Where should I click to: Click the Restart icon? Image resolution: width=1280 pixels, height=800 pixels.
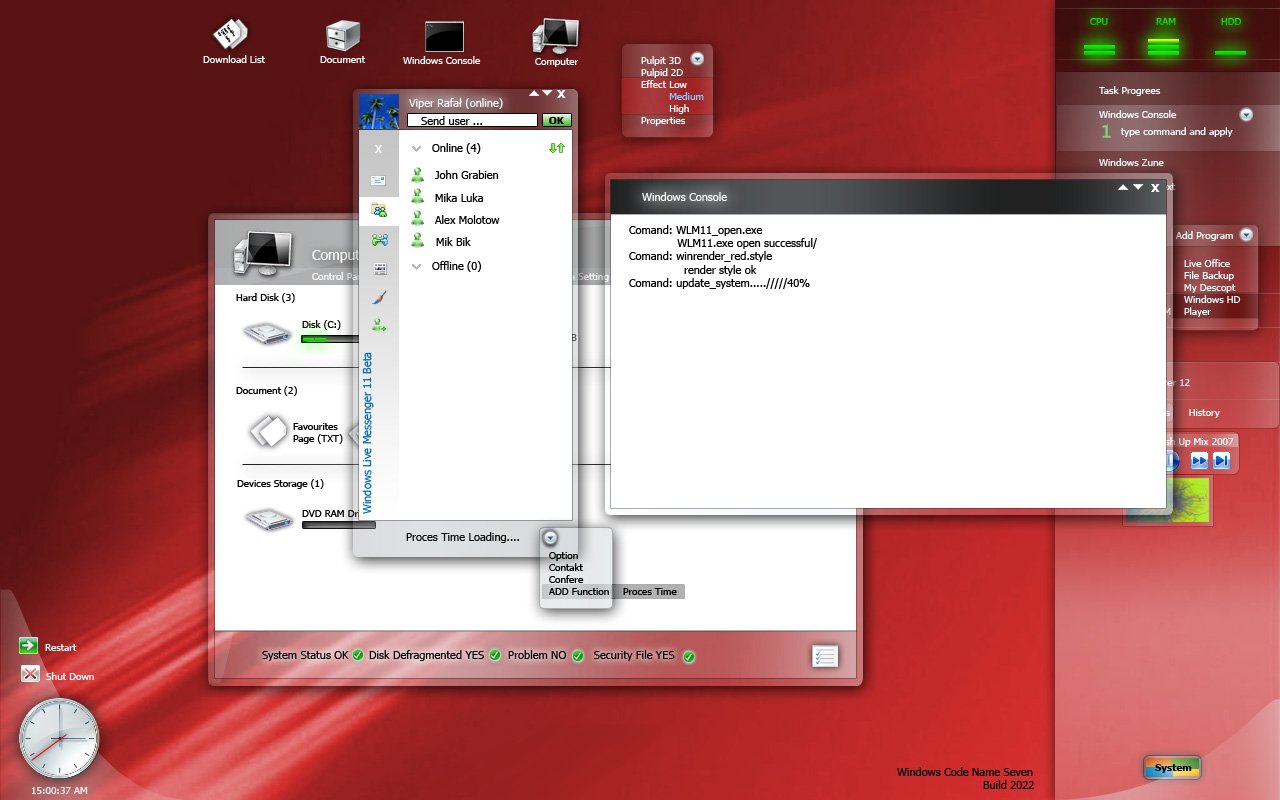click(x=29, y=646)
